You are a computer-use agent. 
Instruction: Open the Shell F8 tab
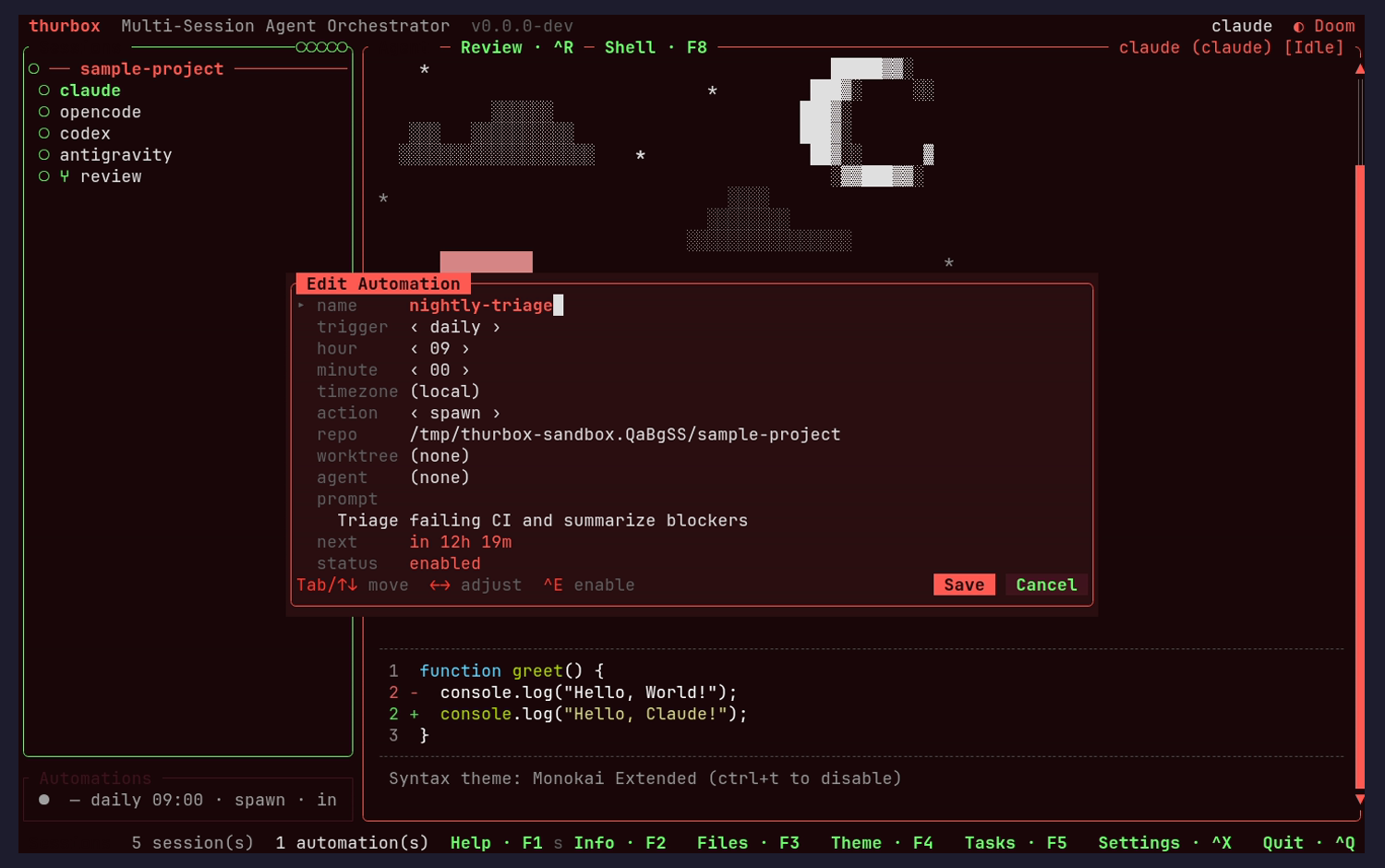point(656,47)
